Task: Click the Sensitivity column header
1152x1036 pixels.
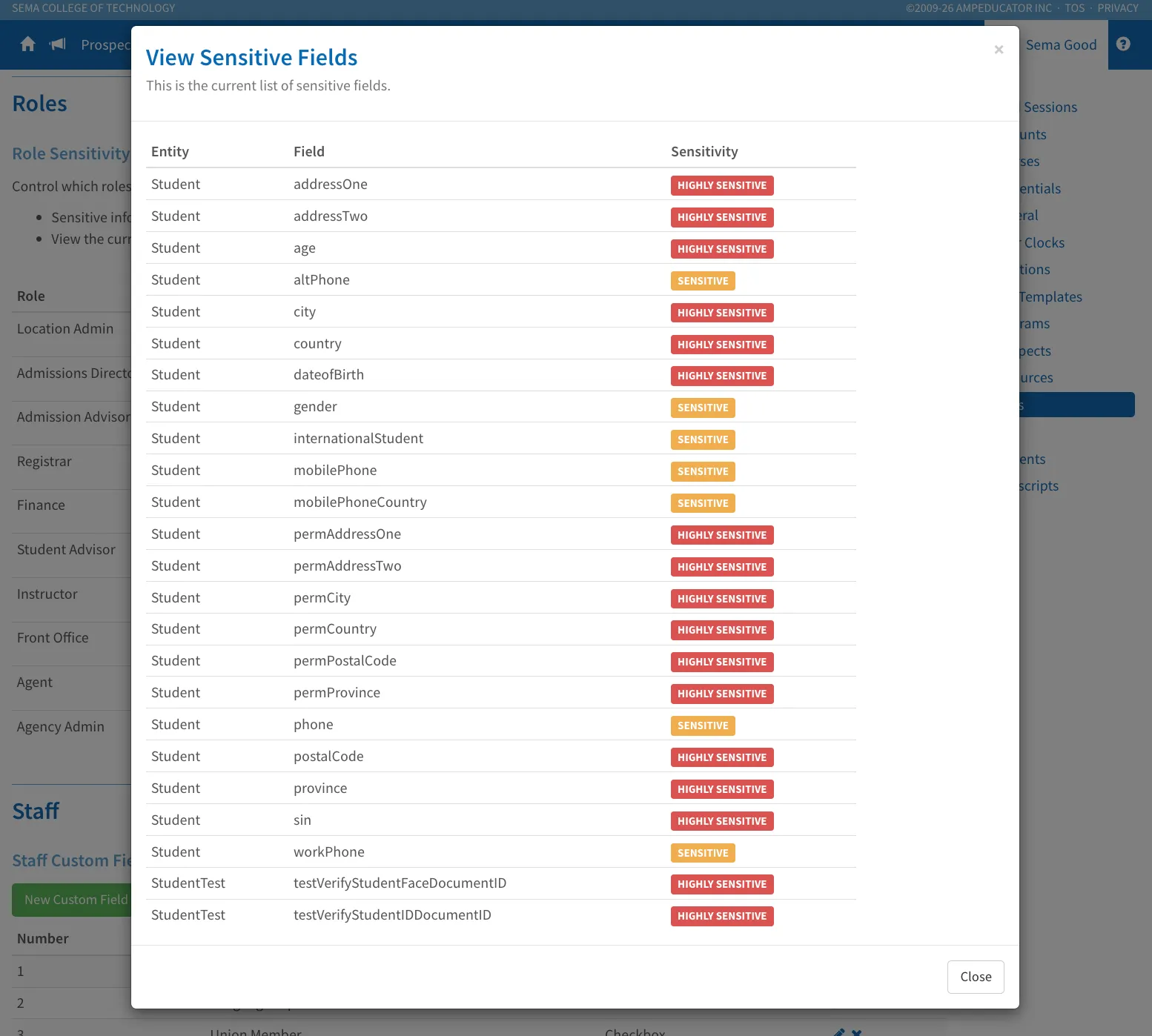Action: (704, 152)
